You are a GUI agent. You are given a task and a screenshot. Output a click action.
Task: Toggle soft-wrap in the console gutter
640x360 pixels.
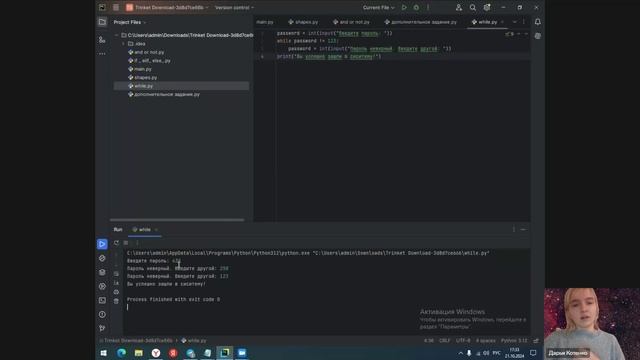pos(116,273)
